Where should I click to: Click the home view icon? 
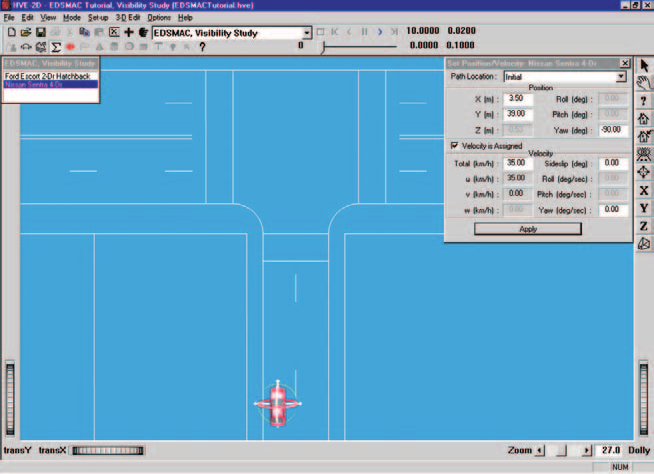(x=644, y=118)
